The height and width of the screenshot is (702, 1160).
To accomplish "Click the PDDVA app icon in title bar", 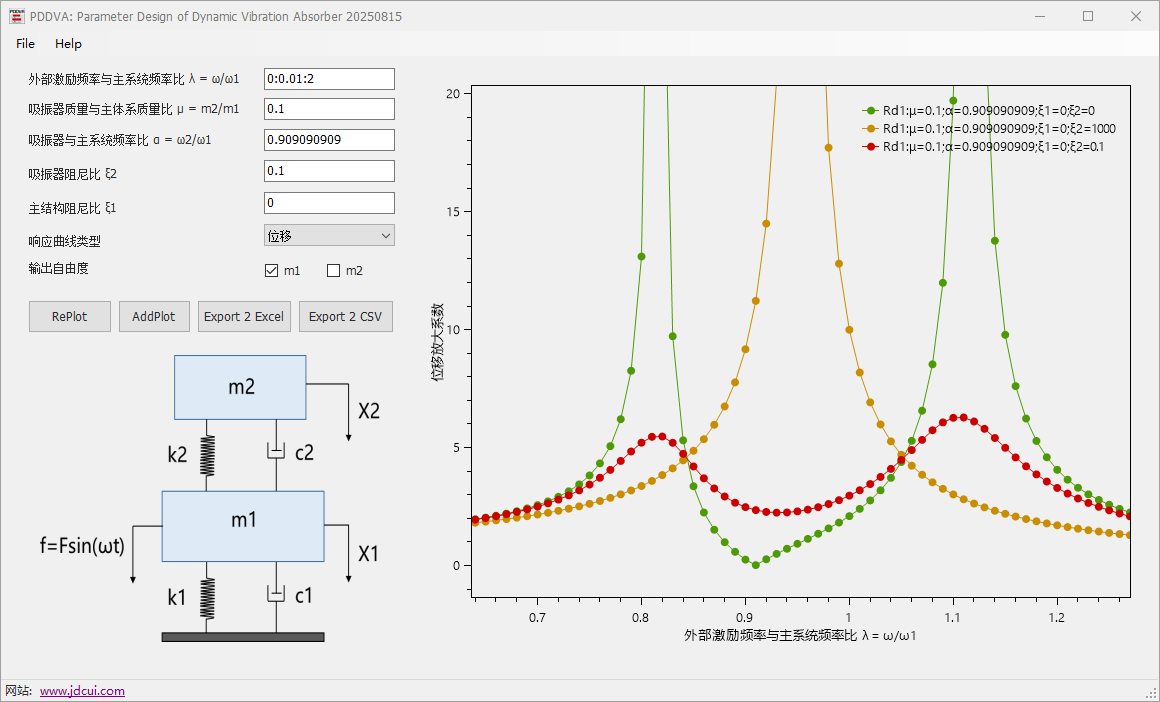I will (x=16, y=16).
